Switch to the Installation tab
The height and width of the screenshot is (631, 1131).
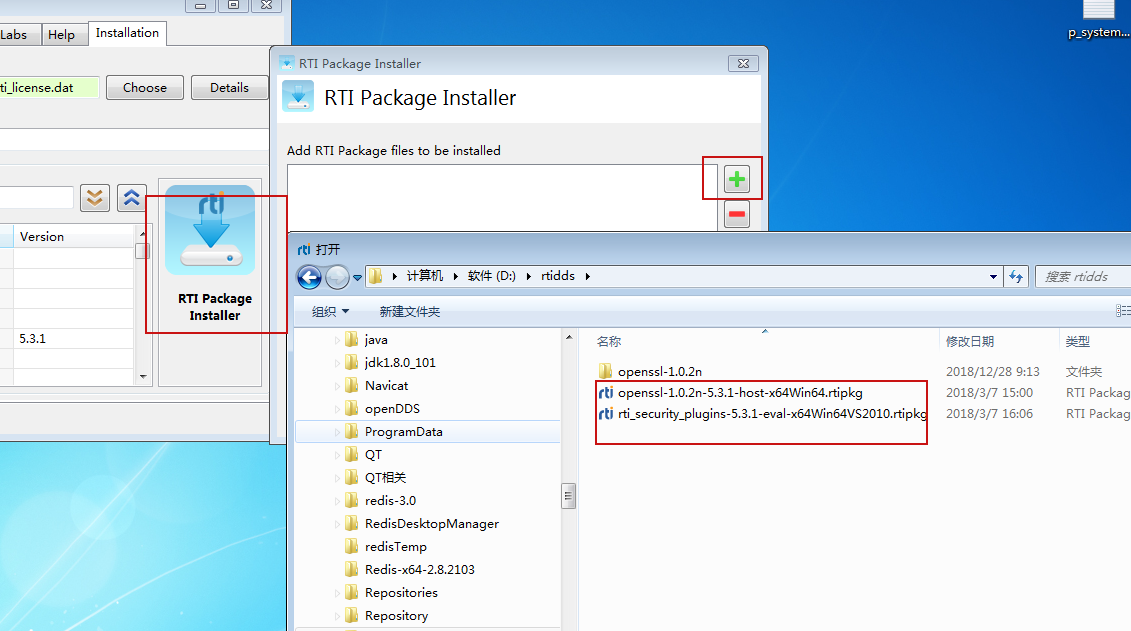point(127,33)
